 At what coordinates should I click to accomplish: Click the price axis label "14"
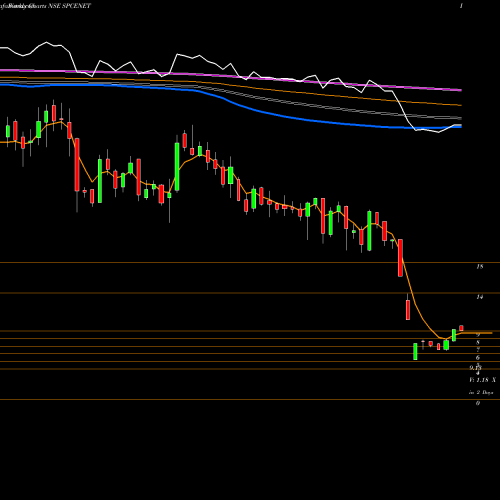[480, 297]
